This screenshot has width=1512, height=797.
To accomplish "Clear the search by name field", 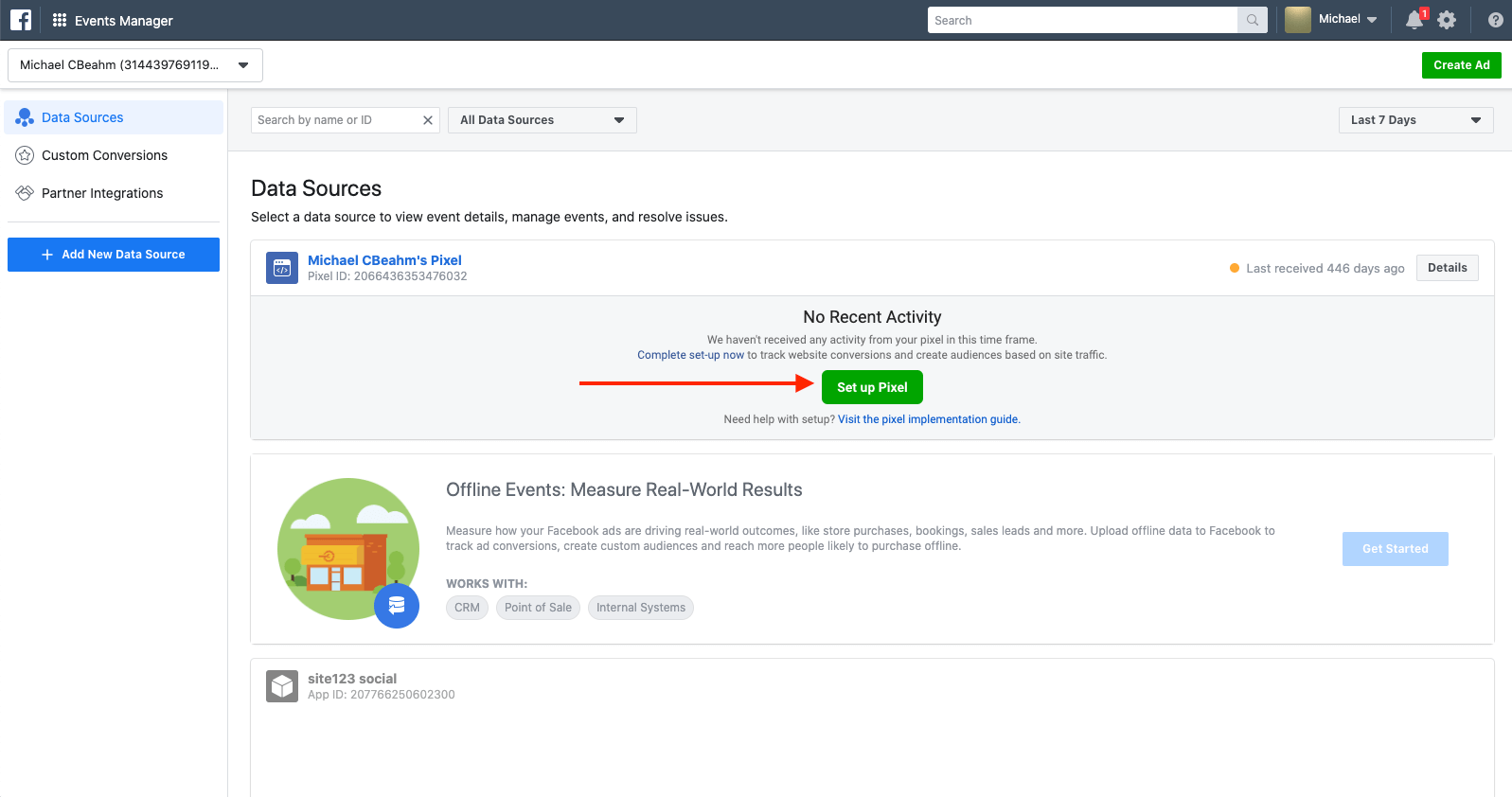I will [x=428, y=120].
